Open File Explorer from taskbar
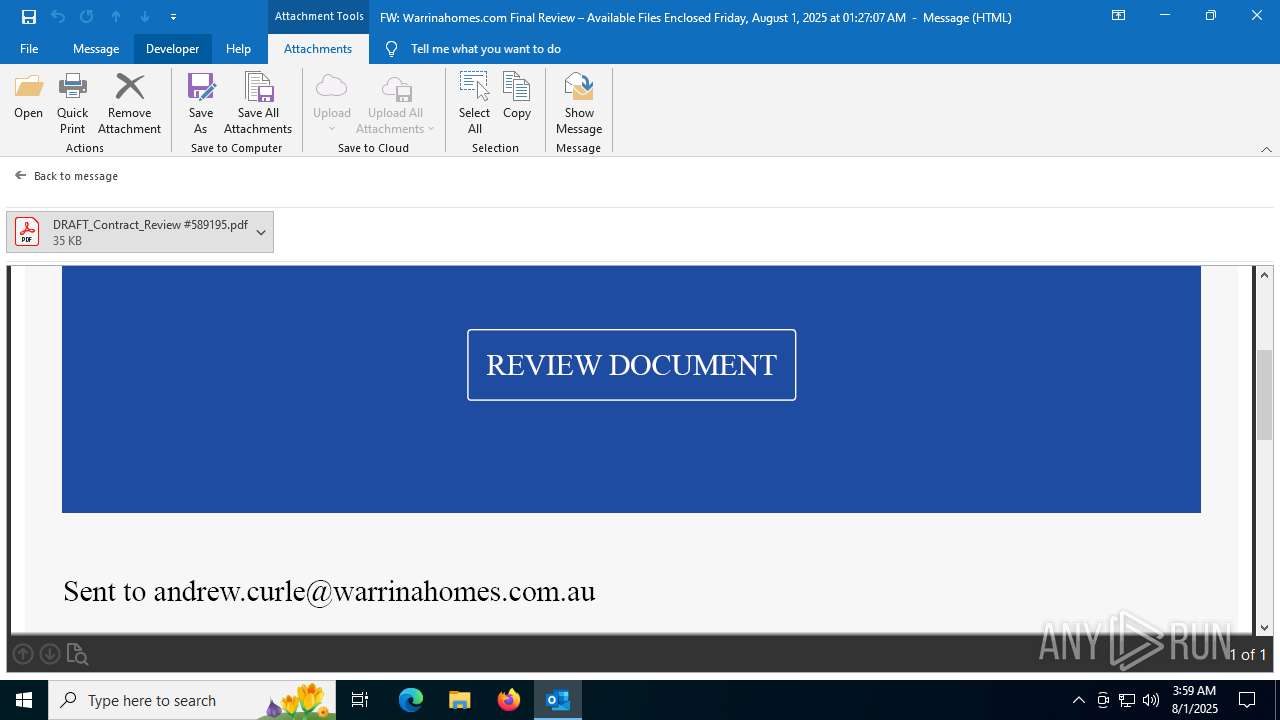The image size is (1280, 720). [x=459, y=700]
